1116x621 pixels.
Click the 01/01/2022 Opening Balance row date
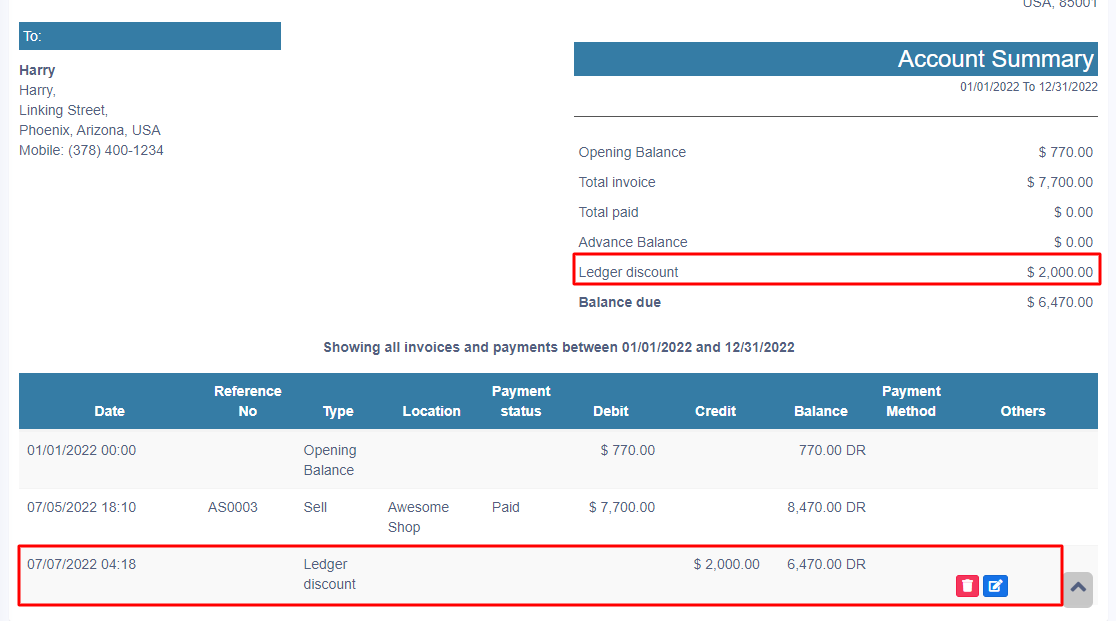(81, 450)
